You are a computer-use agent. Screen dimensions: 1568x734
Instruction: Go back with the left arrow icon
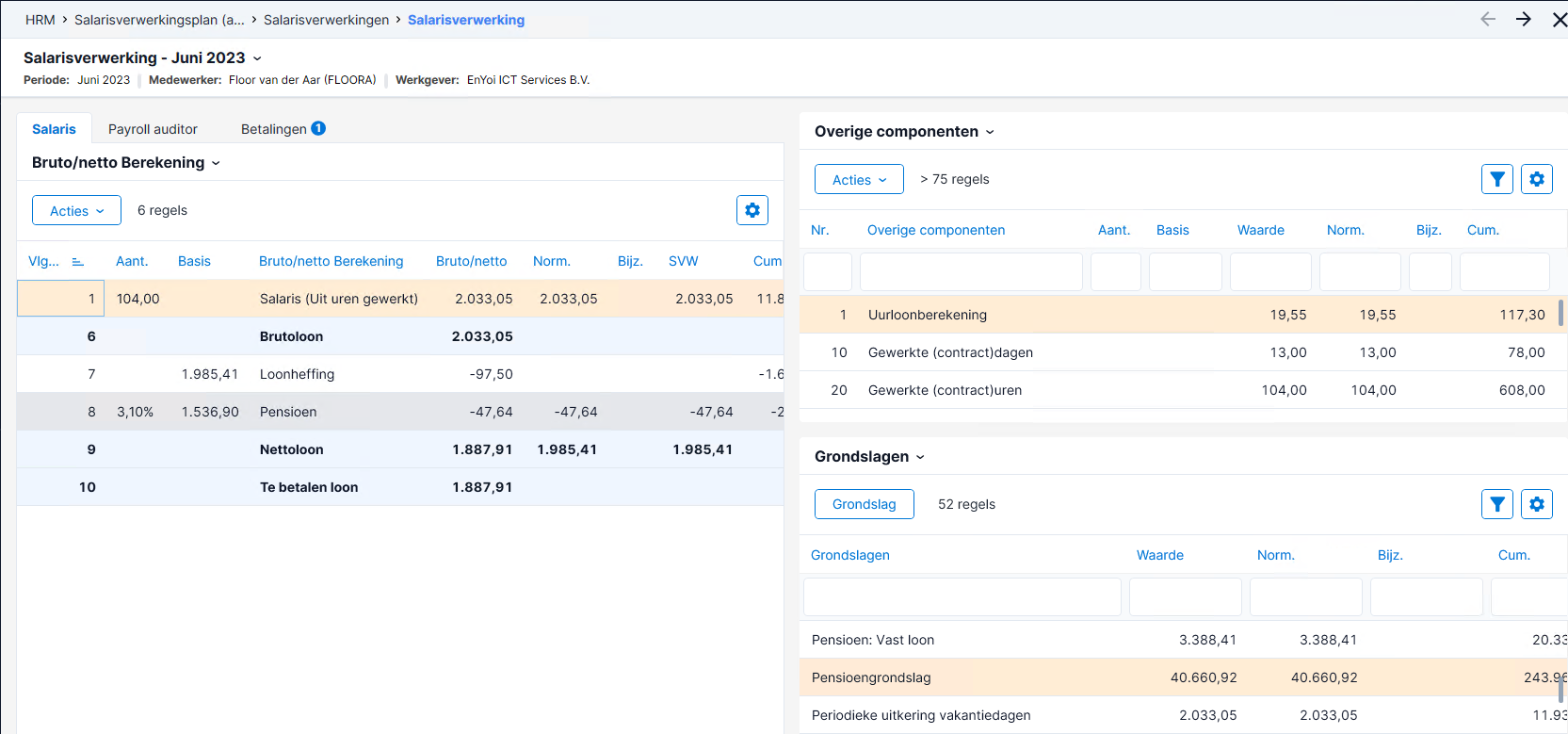coord(1488,19)
